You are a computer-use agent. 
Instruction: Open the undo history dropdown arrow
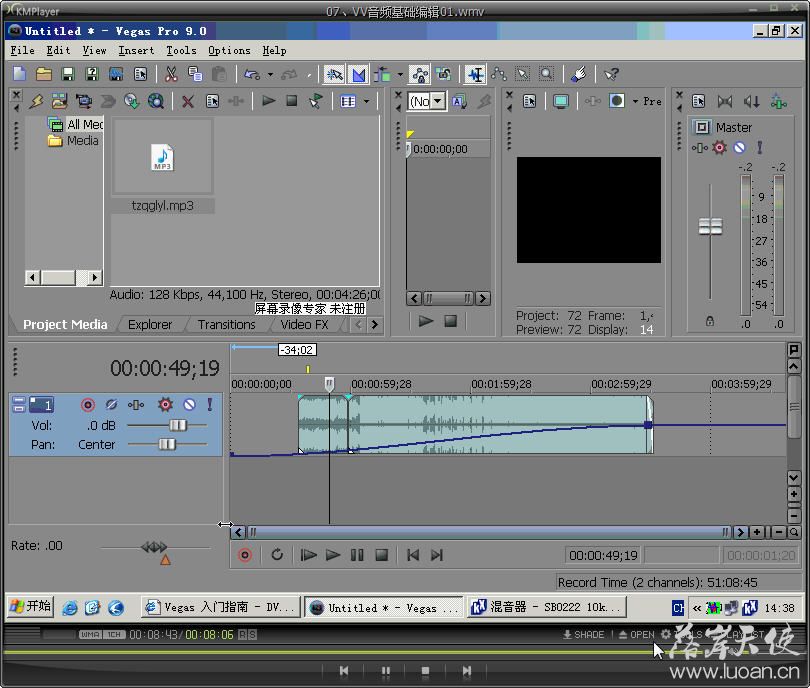tap(270, 74)
